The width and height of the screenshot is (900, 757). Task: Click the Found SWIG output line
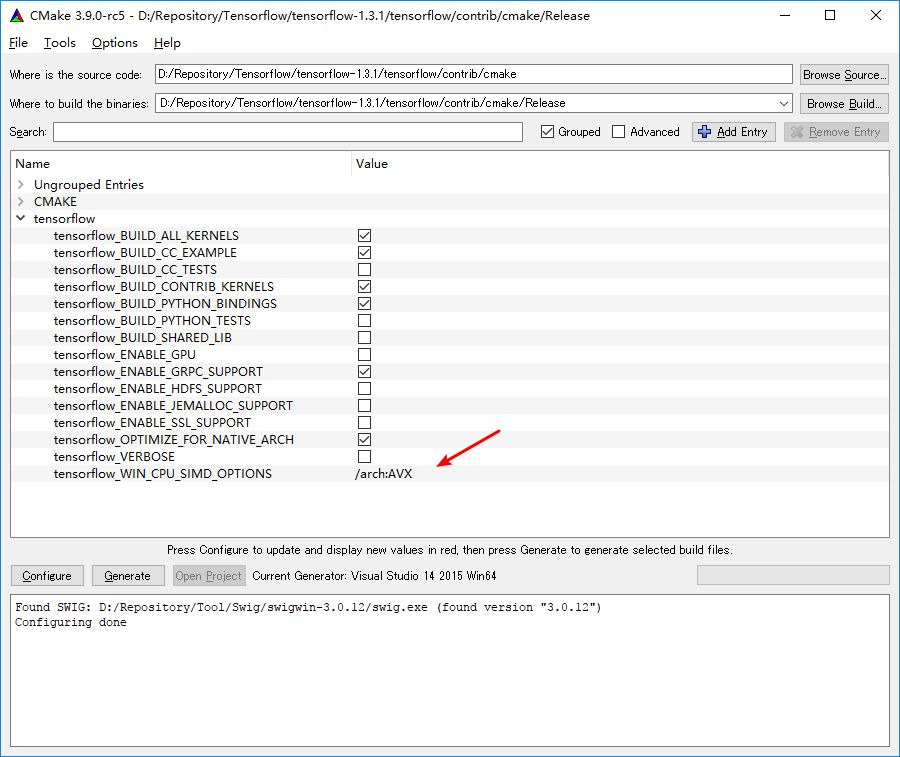coord(308,607)
